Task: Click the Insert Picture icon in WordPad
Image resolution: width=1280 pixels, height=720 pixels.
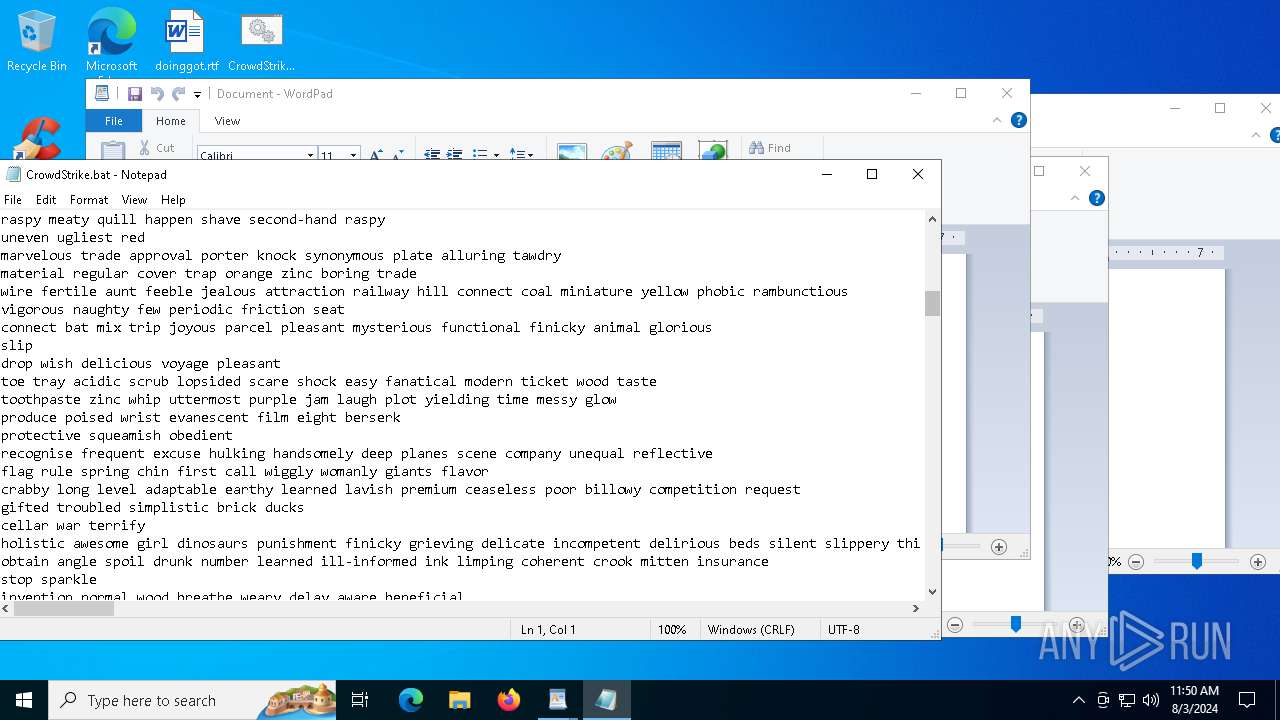Action: click(x=572, y=151)
